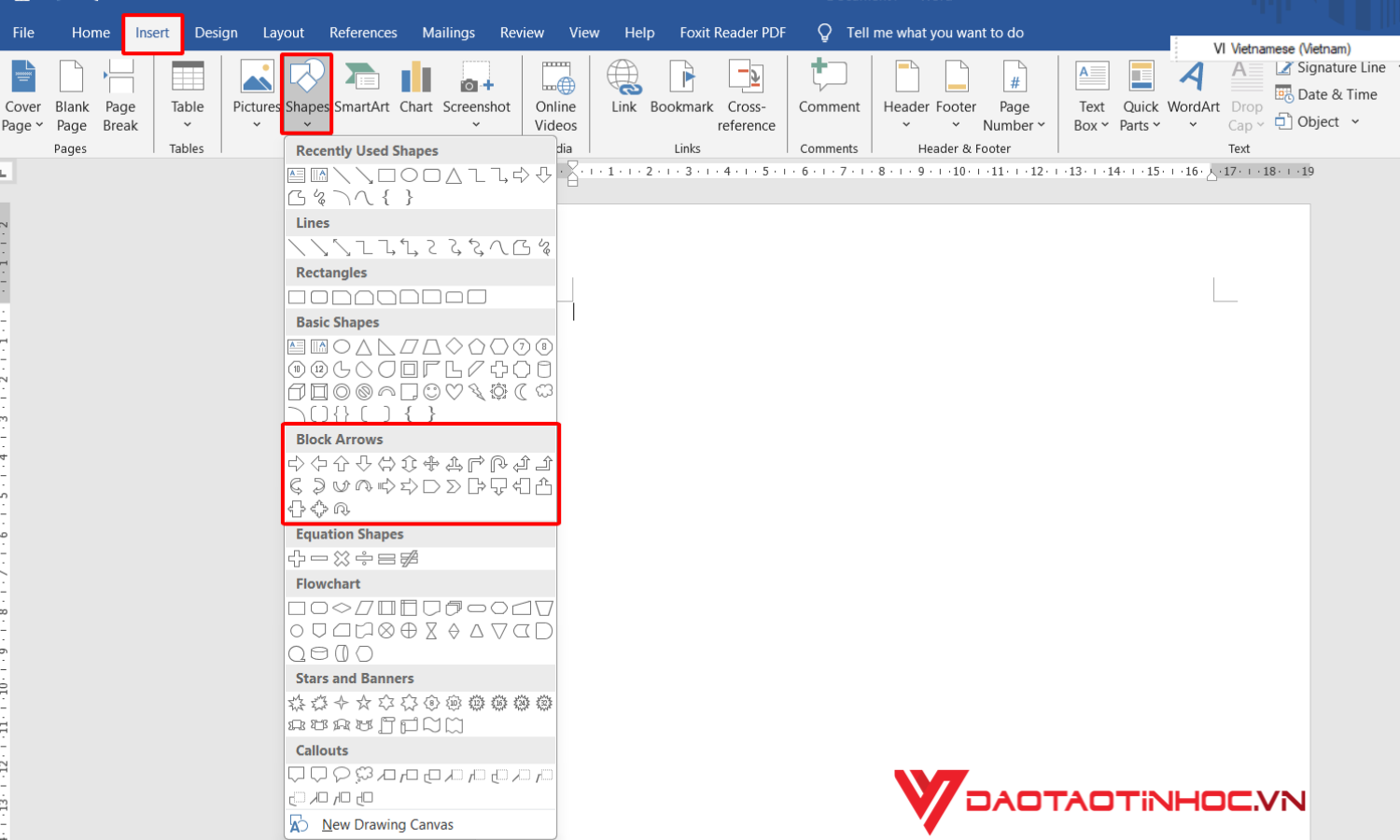Screen dimensions: 1400x840
Task: Select the Lightning Bolt basic shape
Action: (477, 392)
